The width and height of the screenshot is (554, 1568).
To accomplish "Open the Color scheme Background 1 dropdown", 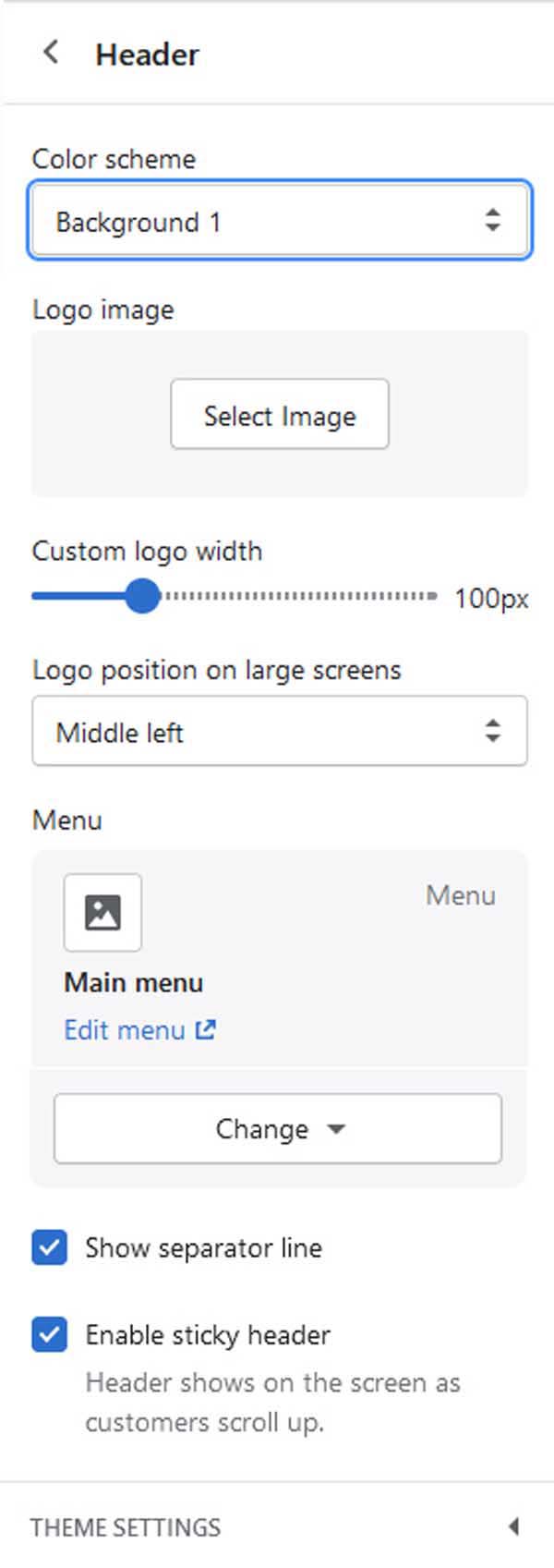I will click(280, 221).
